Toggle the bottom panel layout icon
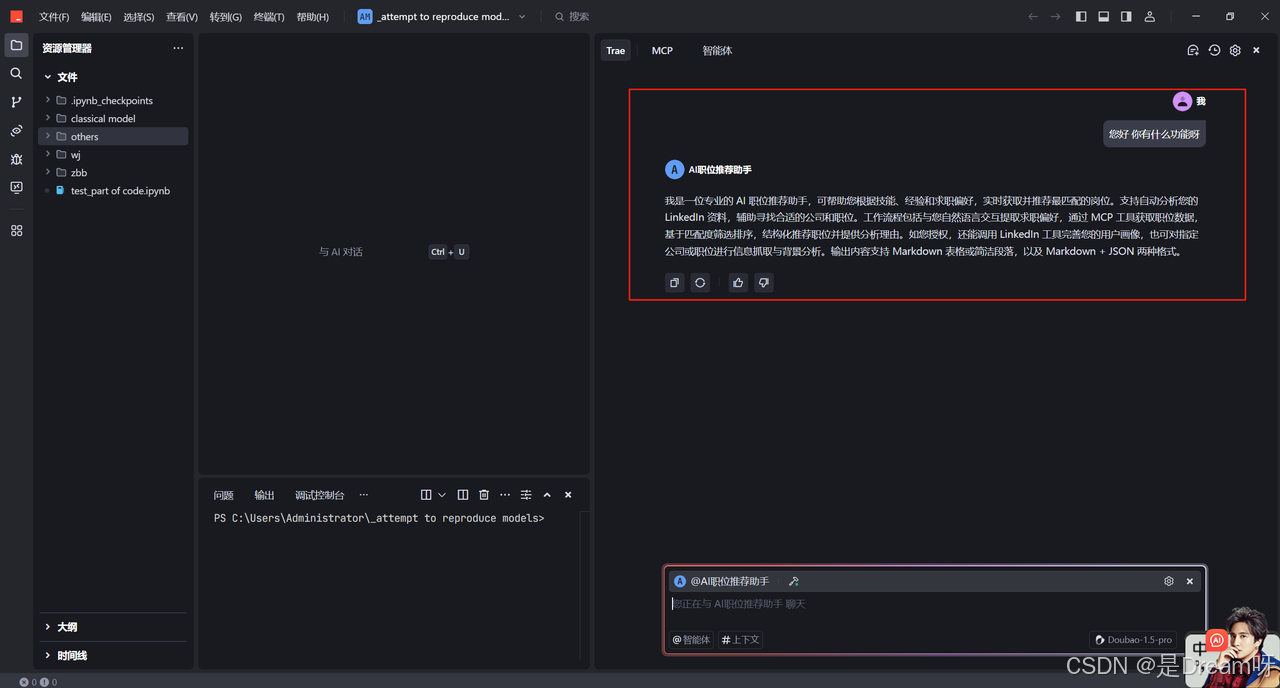 pos(1104,17)
